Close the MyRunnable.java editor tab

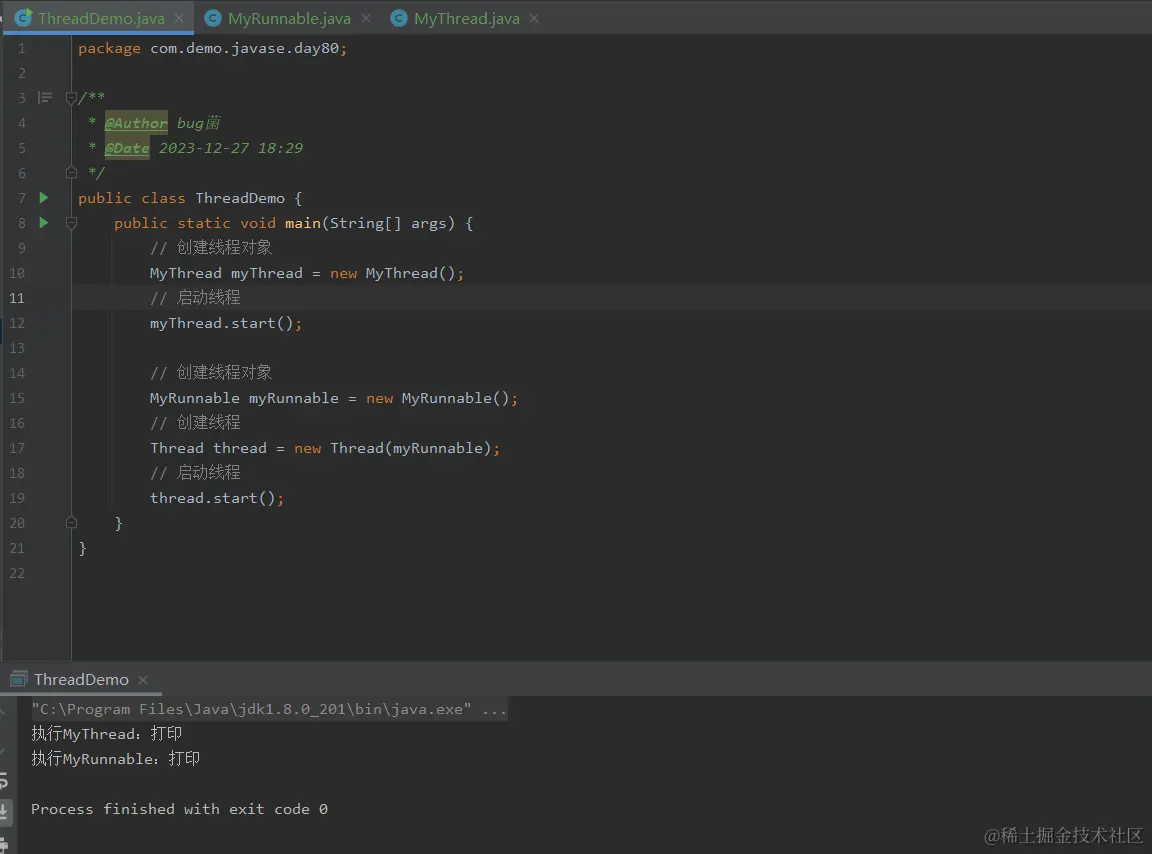[366, 18]
